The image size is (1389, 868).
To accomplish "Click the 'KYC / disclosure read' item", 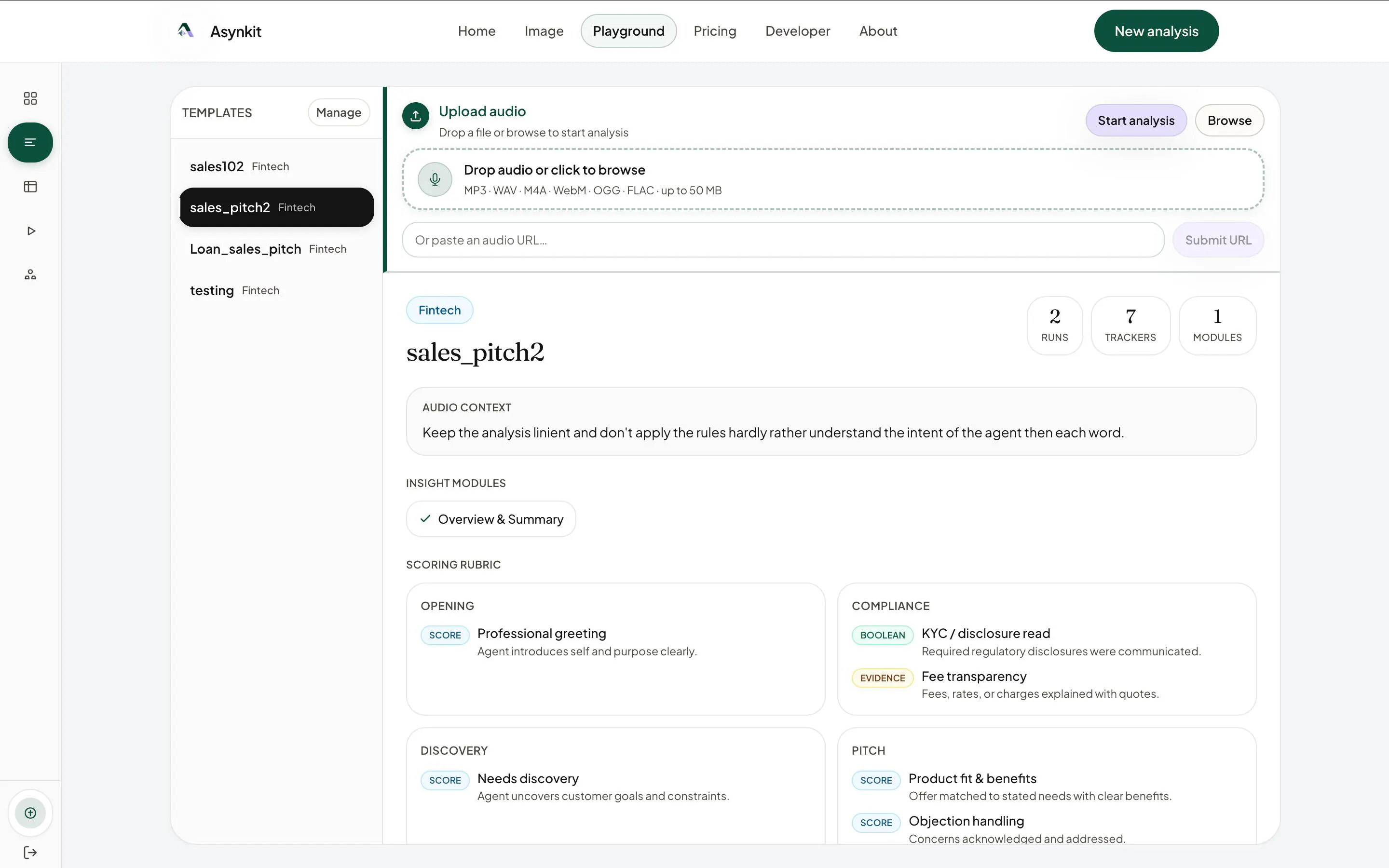I will pyautogui.click(x=985, y=633).
